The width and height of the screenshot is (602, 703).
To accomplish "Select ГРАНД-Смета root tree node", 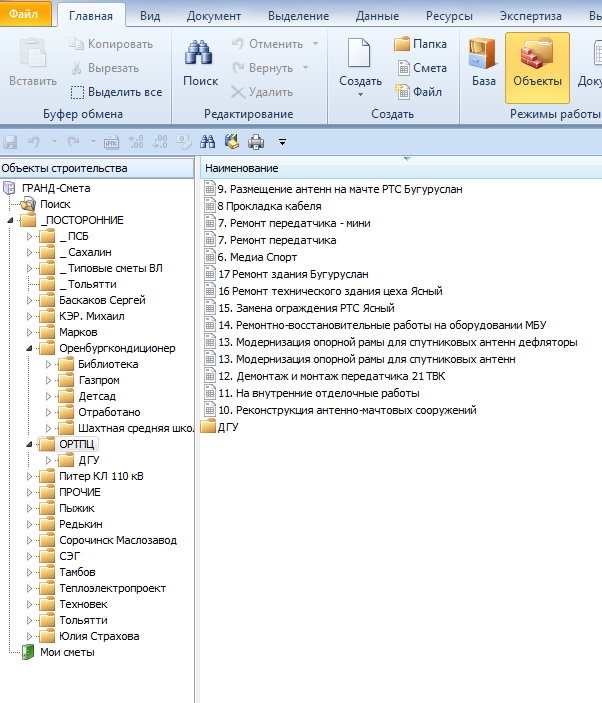I will pos(56,188).
